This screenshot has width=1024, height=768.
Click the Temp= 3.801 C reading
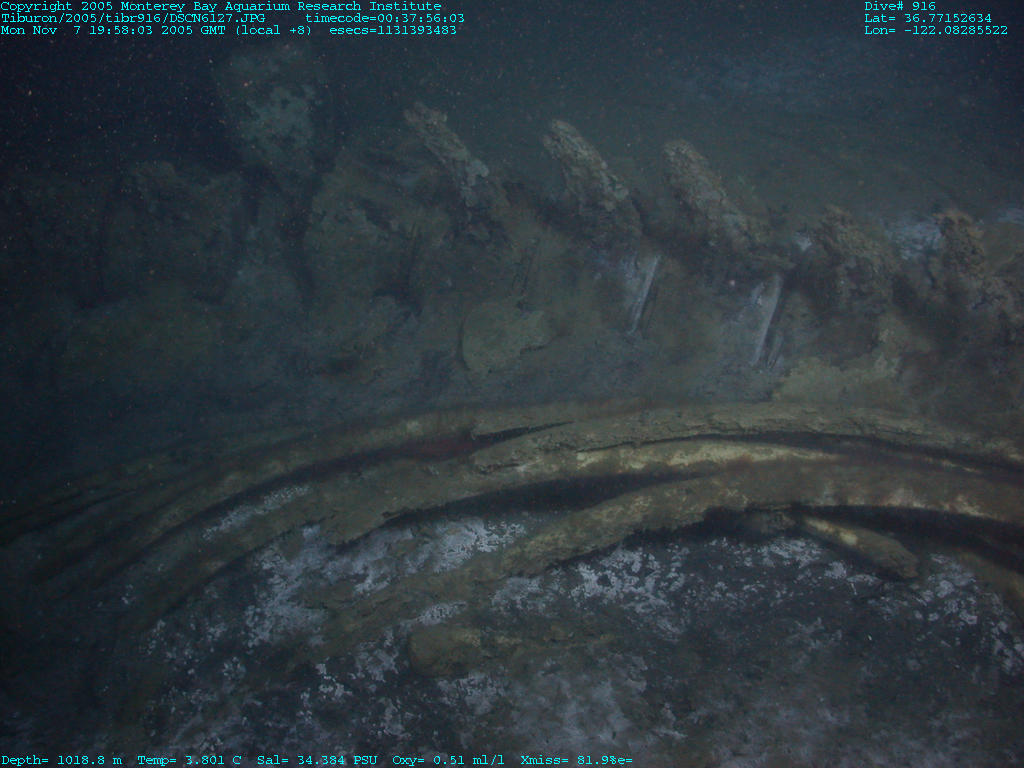189,760
